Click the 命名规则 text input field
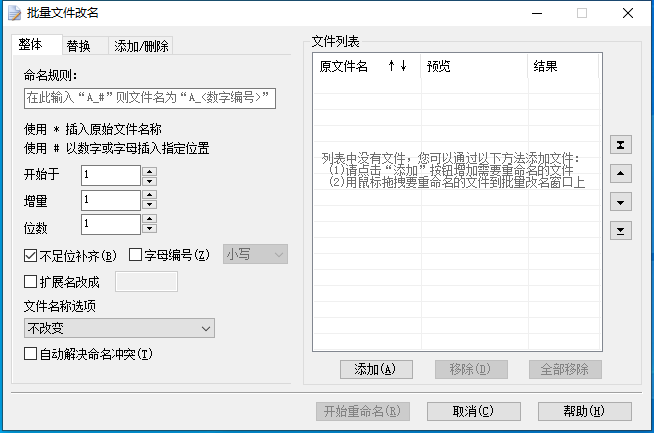Screen dimensions: 654x433 [148, 98]
